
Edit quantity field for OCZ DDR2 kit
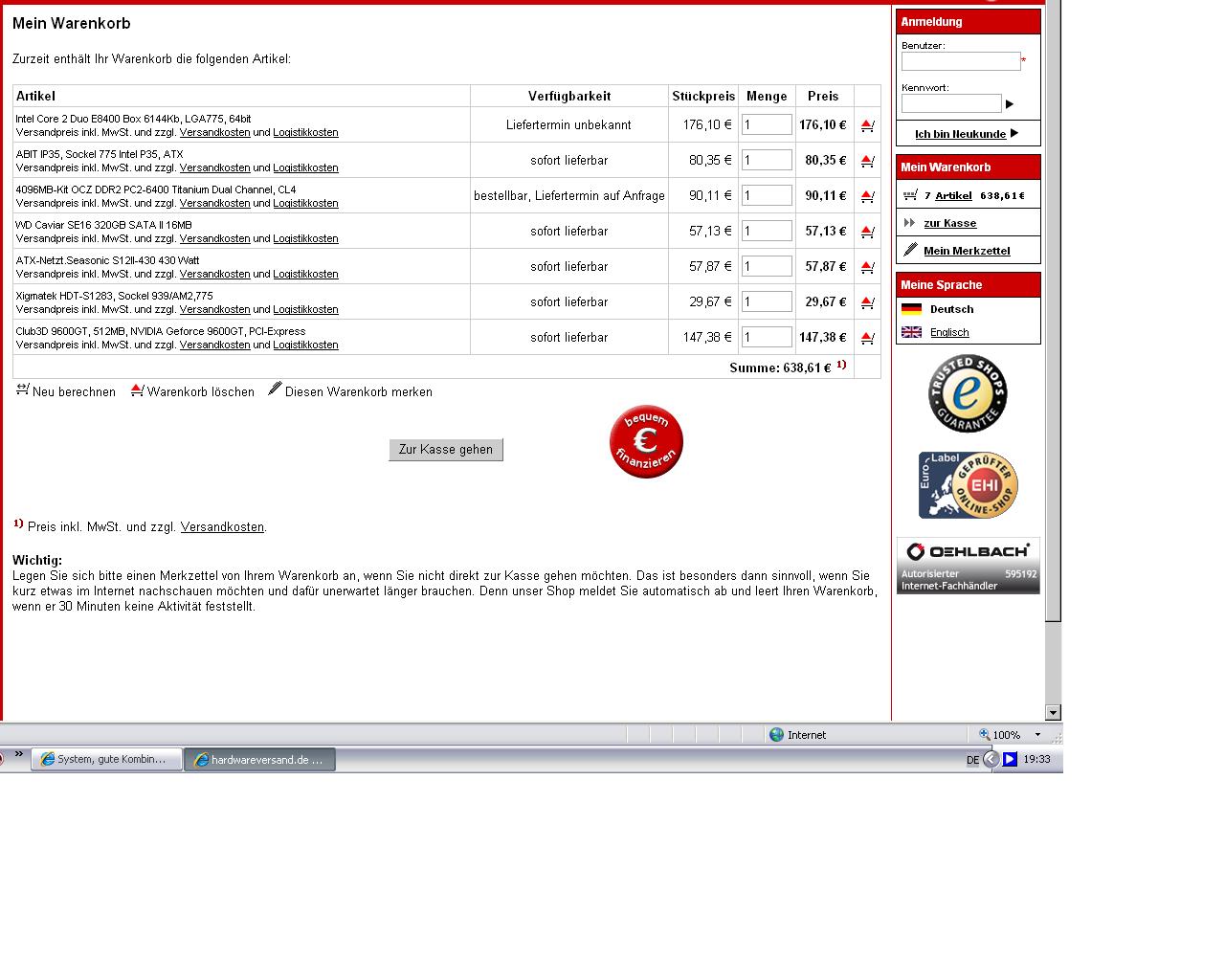tap(767, 195)
